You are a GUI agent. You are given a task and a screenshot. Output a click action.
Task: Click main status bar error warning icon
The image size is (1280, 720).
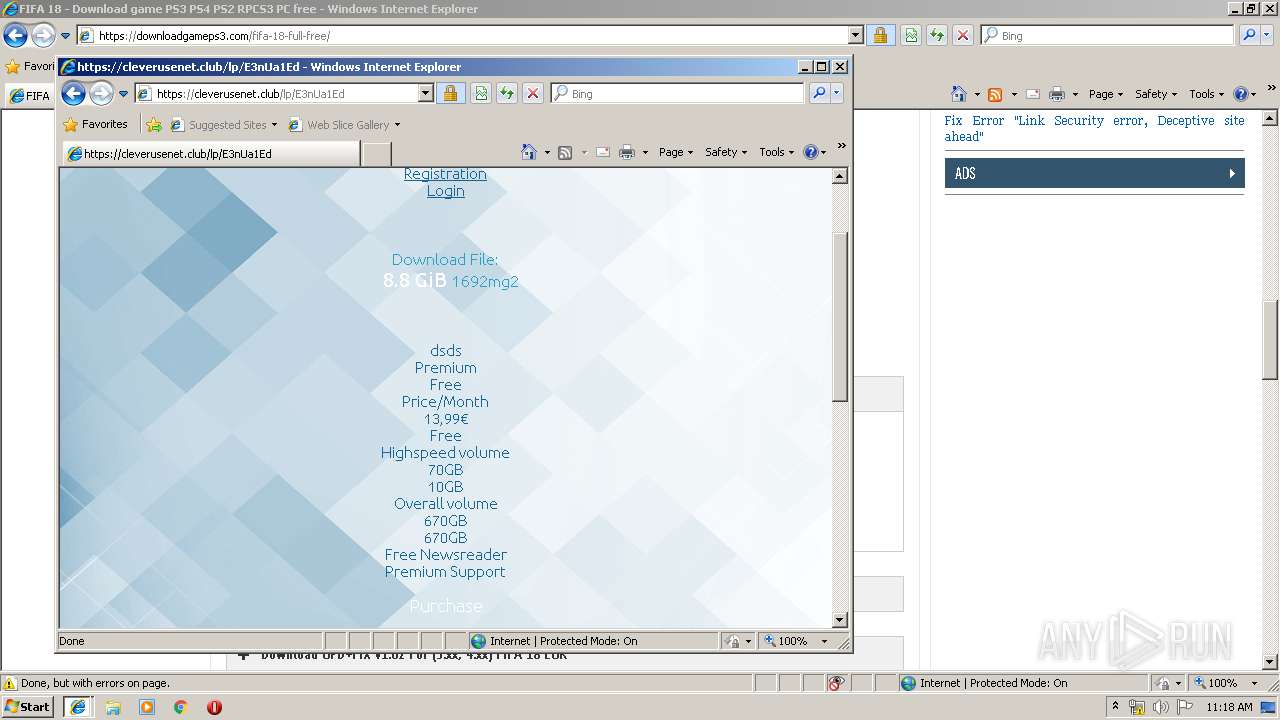tap(10, 683)
